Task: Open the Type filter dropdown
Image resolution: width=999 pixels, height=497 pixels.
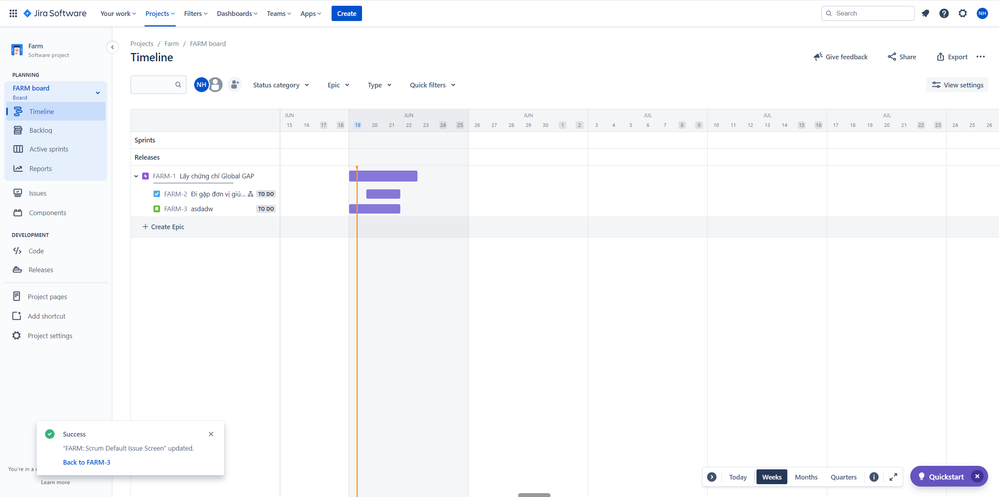Action: pyautogui.click(x=379, y=85)
